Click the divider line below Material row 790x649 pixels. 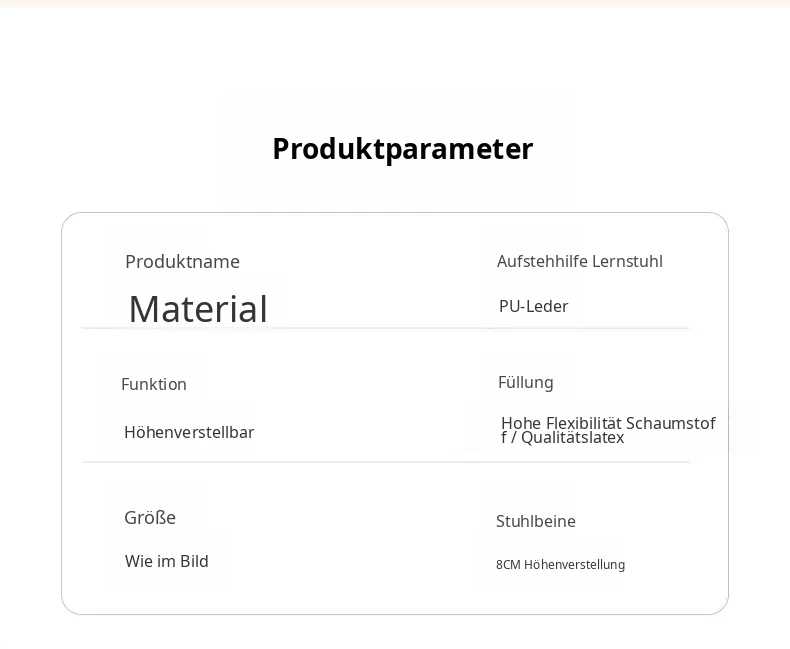(x=385, y=328)
